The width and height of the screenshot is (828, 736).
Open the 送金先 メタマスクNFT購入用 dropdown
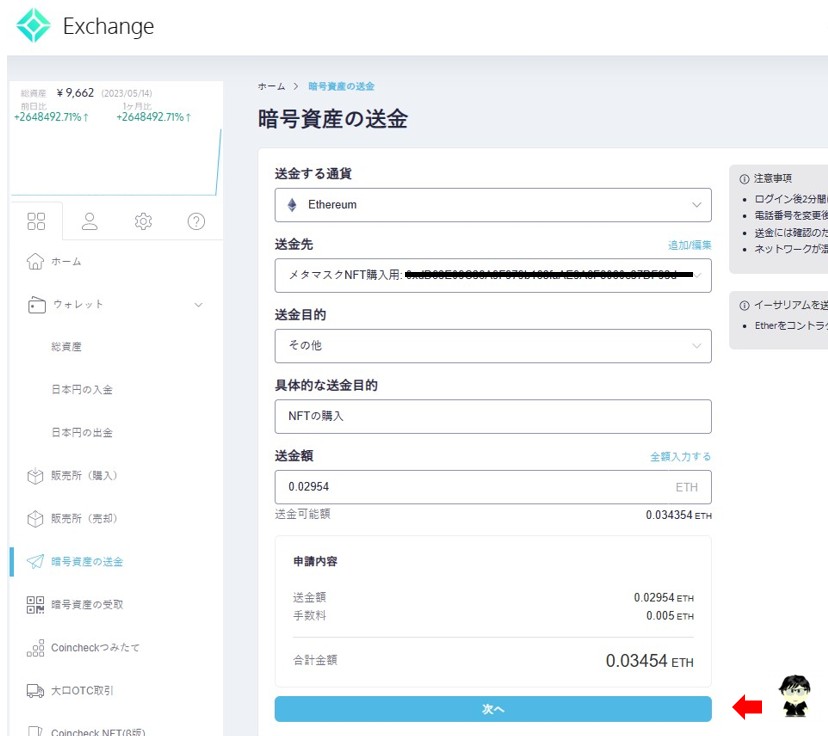pos(493,276)
